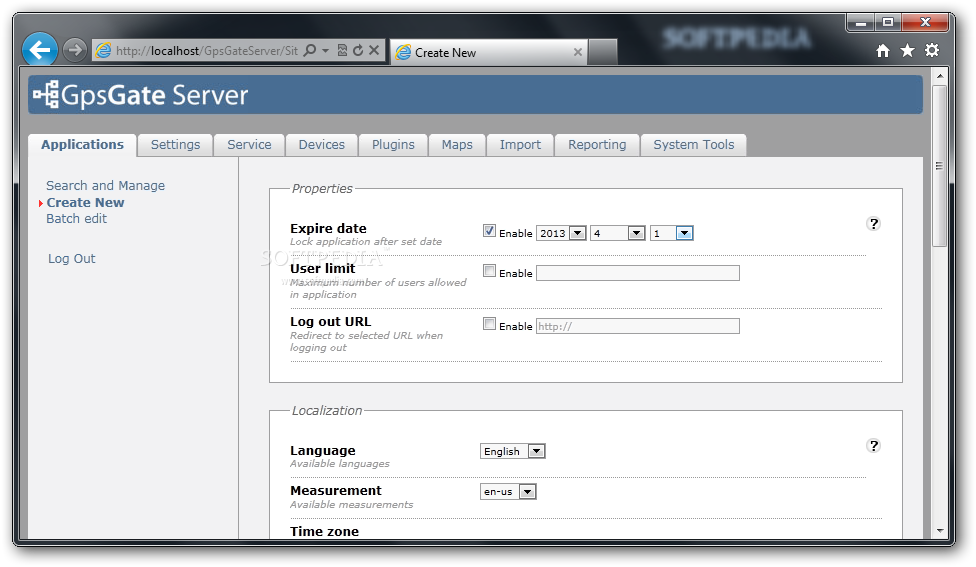The height and width of the screenshot is (567, 976).
Task: Switch to the Plugins tab
Action: (393, 144)
